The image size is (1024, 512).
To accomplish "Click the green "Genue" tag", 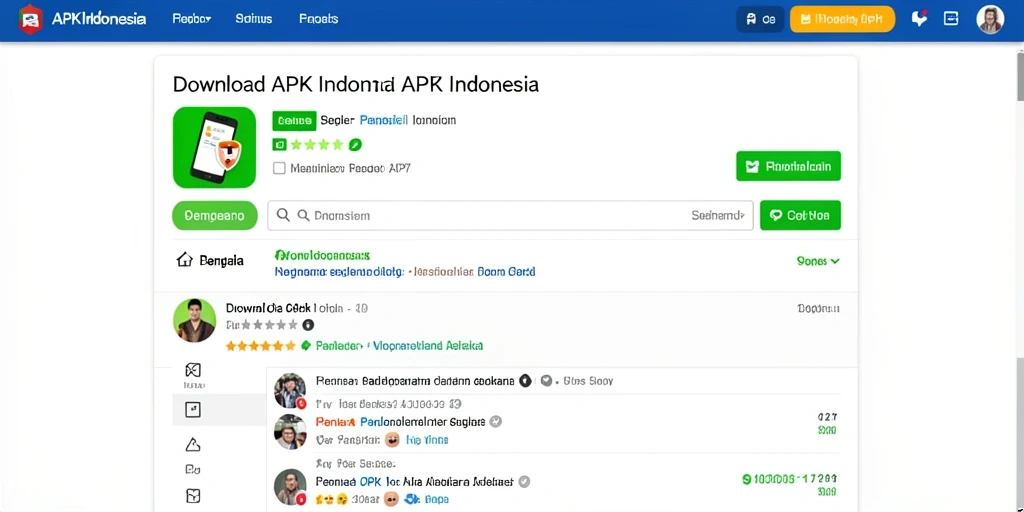I will [294, 121].
